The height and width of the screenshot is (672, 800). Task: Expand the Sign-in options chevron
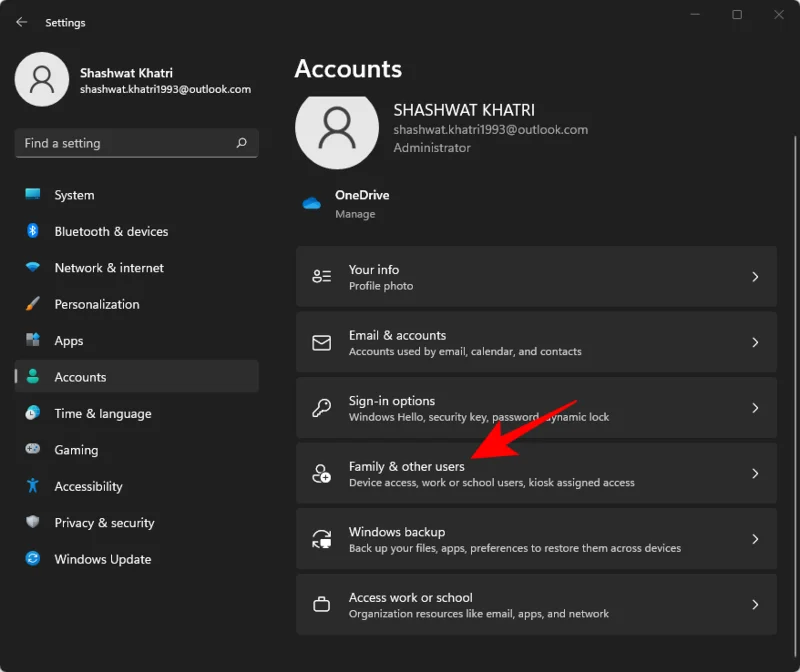point(756,408)
